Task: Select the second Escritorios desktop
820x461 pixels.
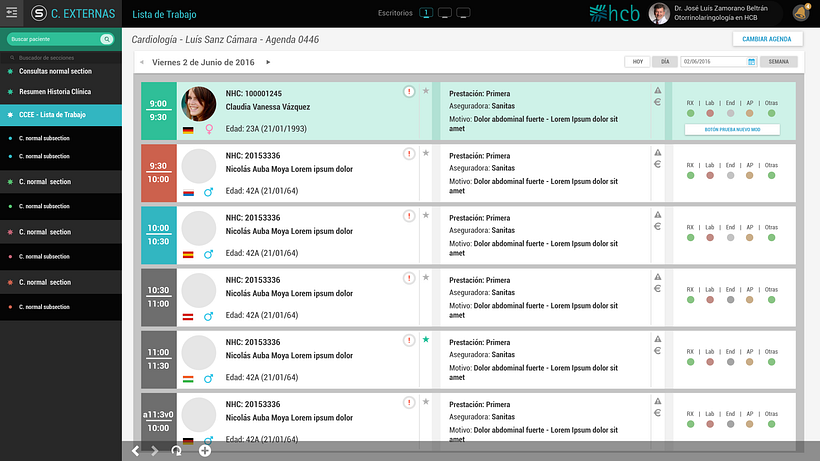Action: (445, 13)
